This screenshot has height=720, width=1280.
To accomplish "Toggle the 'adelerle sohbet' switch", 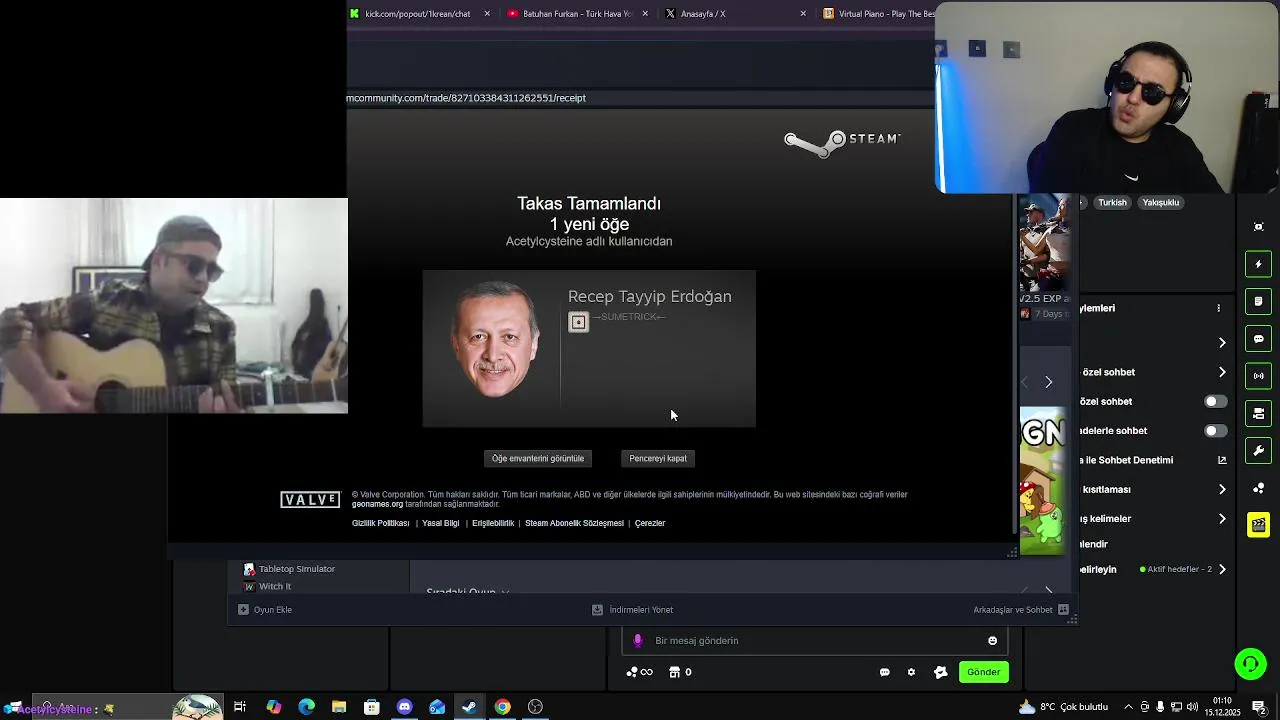I will (1215, 431).
